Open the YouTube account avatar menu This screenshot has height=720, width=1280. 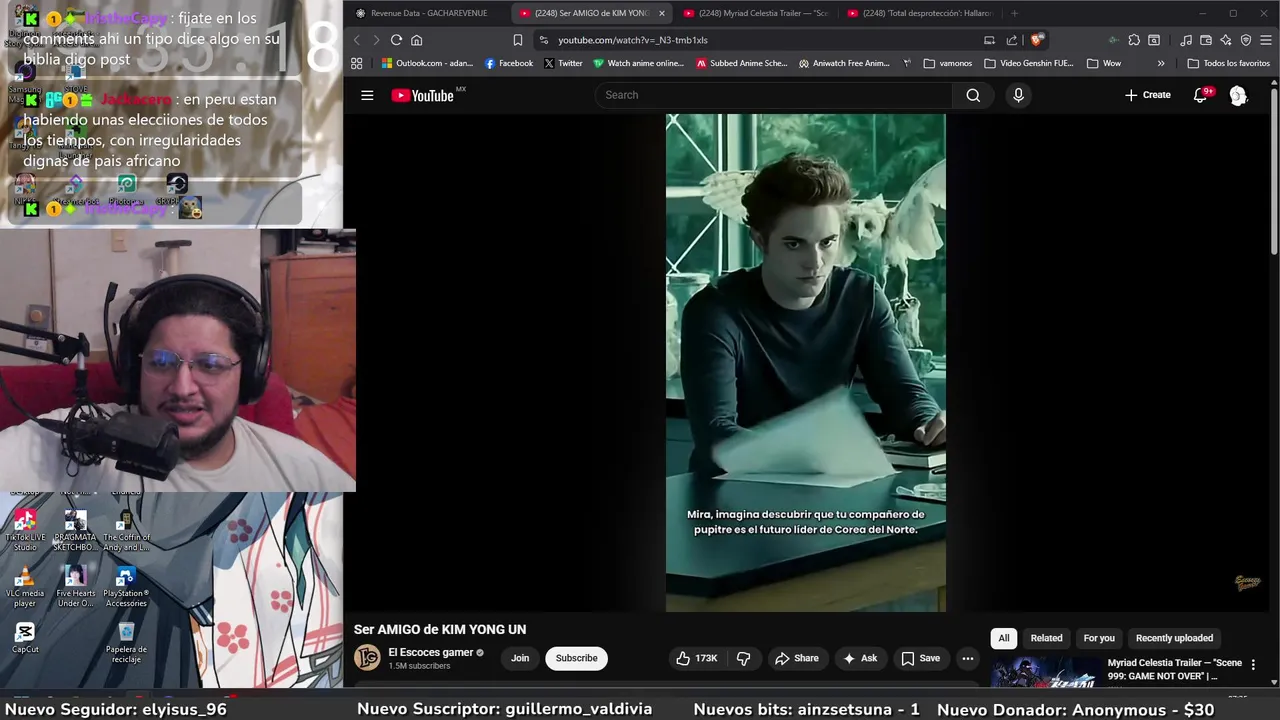(1238, 95)
